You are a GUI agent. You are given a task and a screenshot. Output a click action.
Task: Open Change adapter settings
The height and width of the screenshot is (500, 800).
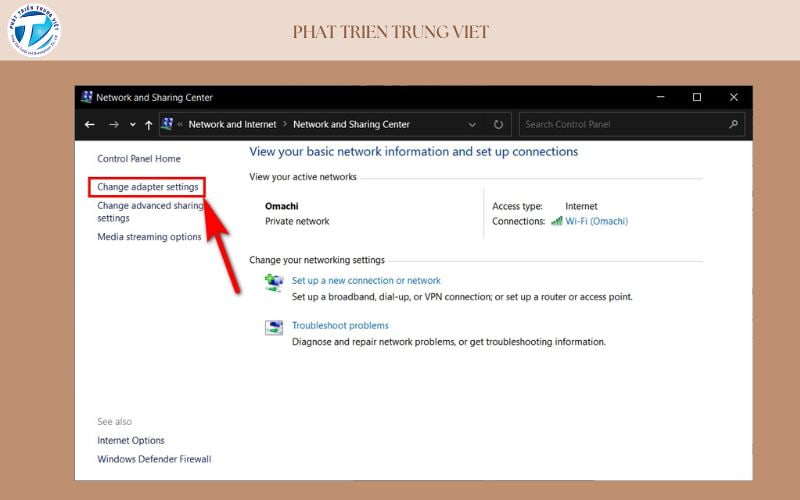pyautogui.click(x=147, y=187)
